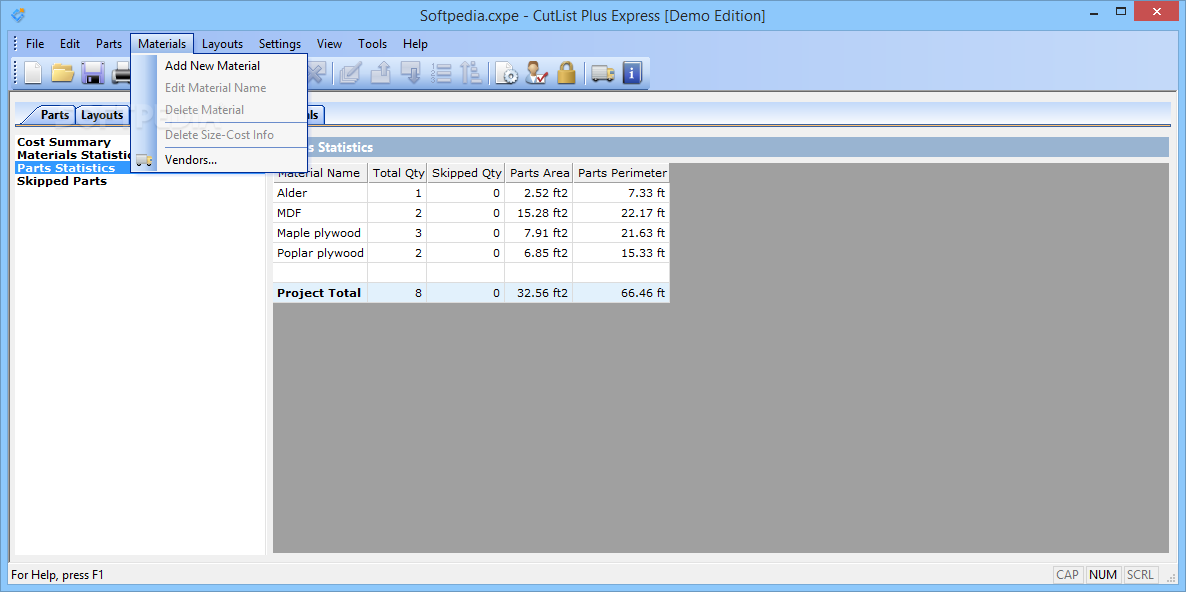The height and width of the screenshot is (592, 1186).
Task: Click the Project Total row label
Action: [321, 293]
